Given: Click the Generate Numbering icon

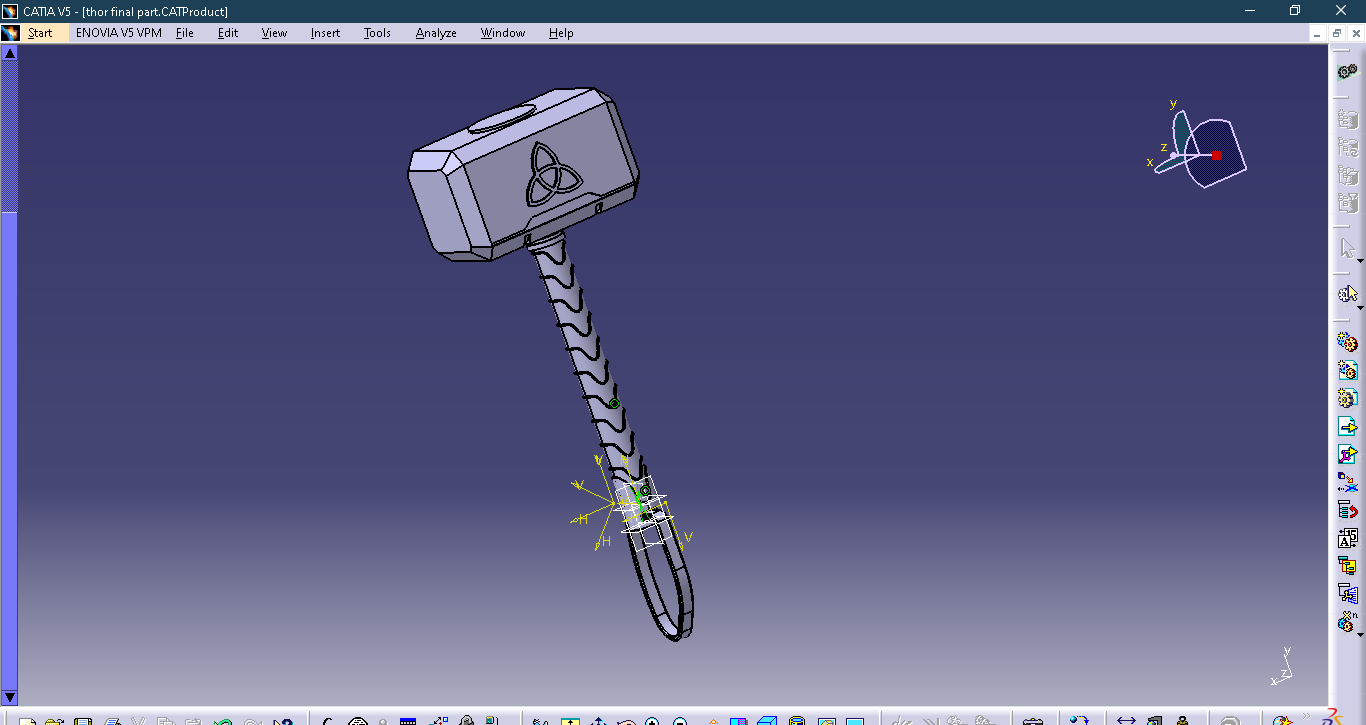Looking at the screenshot, I should click(1347, 539).
